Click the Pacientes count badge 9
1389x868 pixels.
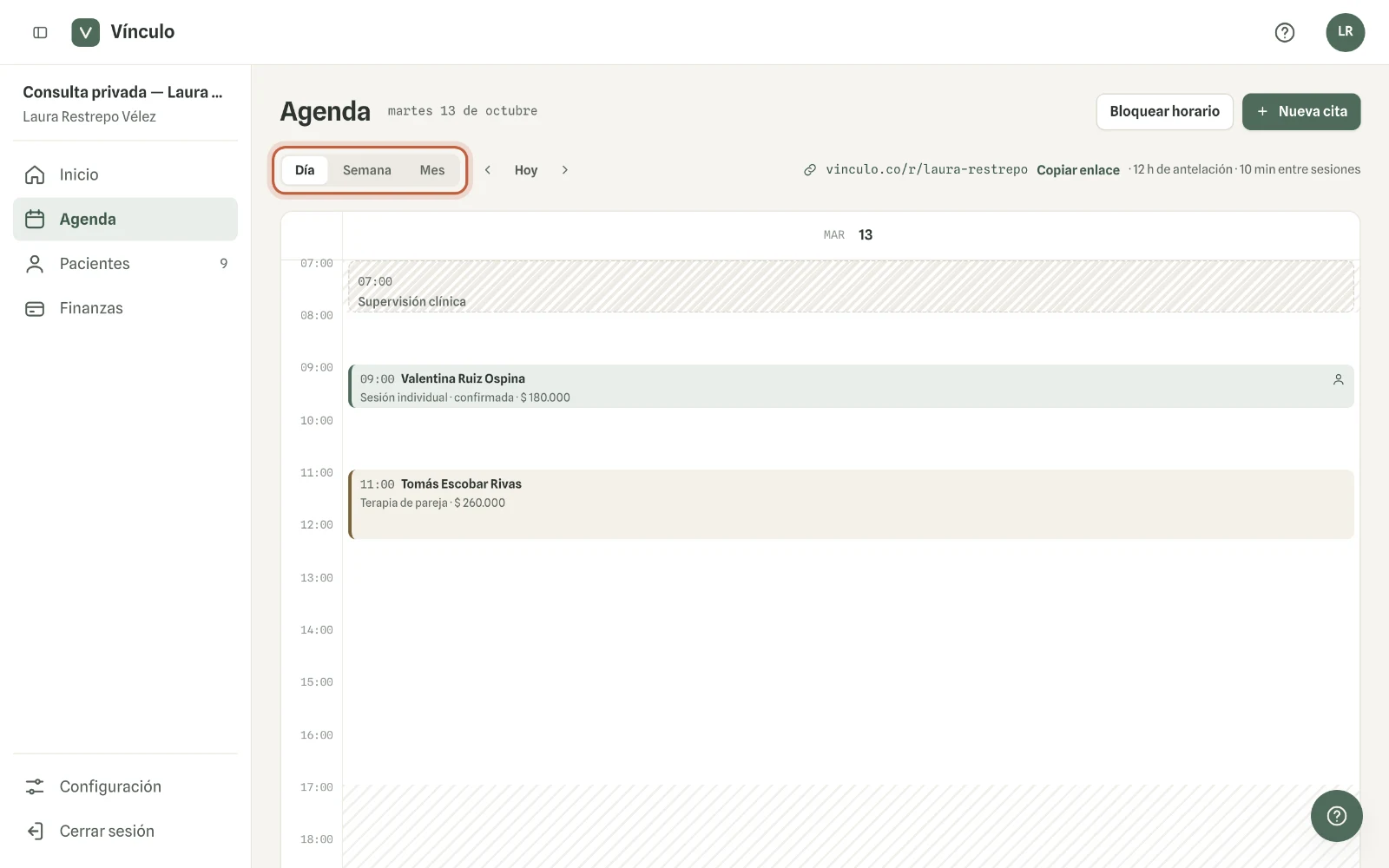click(x=224, y=264)
